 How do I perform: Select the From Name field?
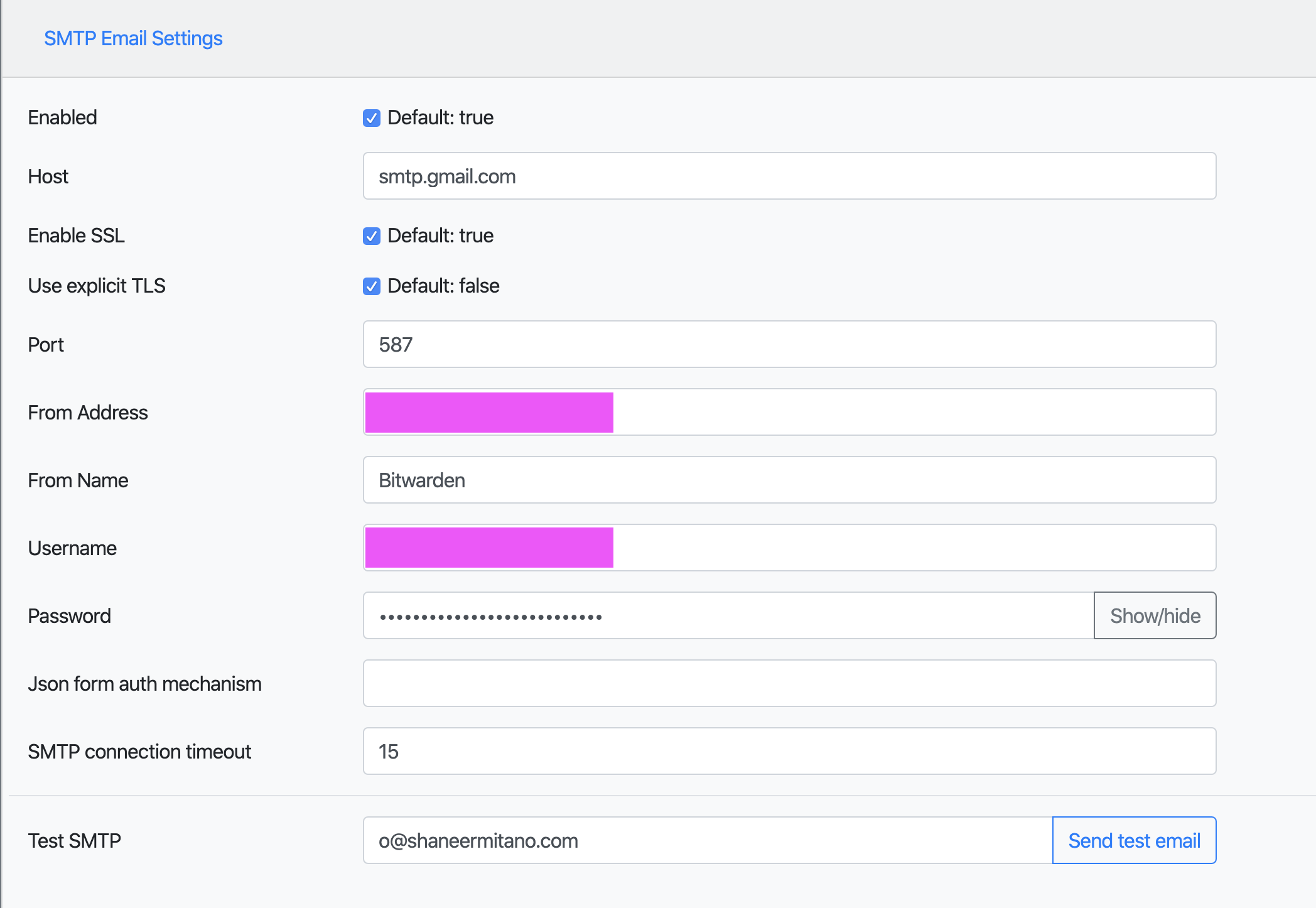click(789, 480)
